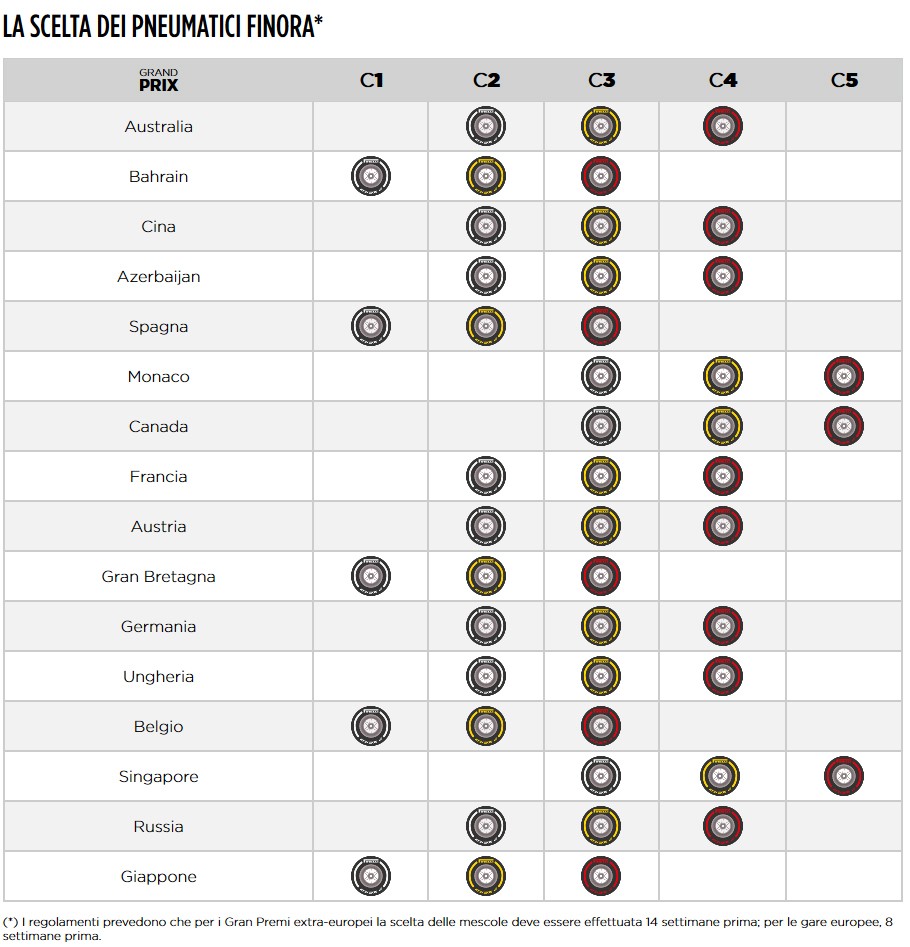Click the white C3 tyre for Canada

pyautogui.click(x=601, y=427)
